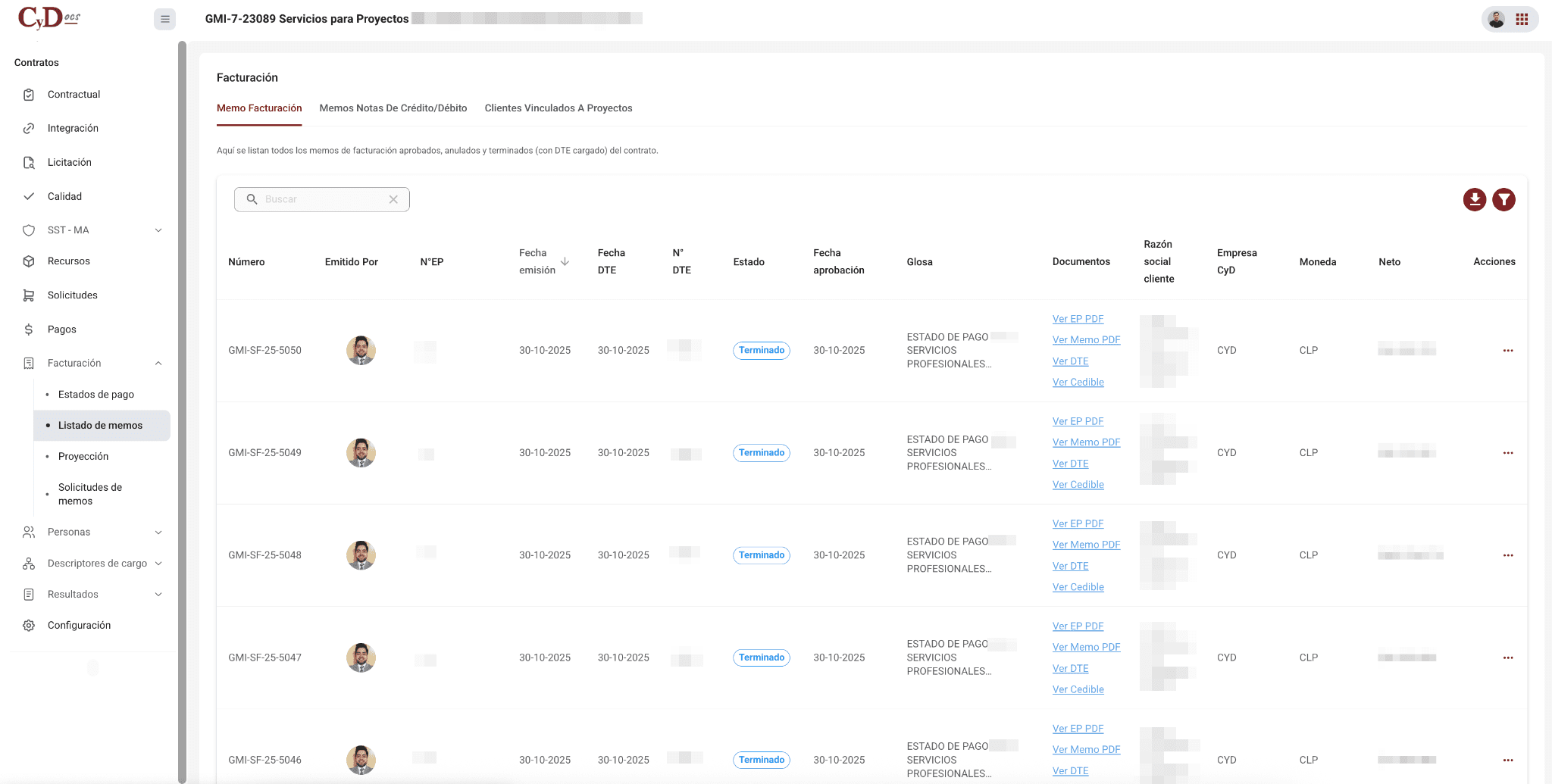Switch to Memos Notas De Crédito/Débito tab

[393, 108]
